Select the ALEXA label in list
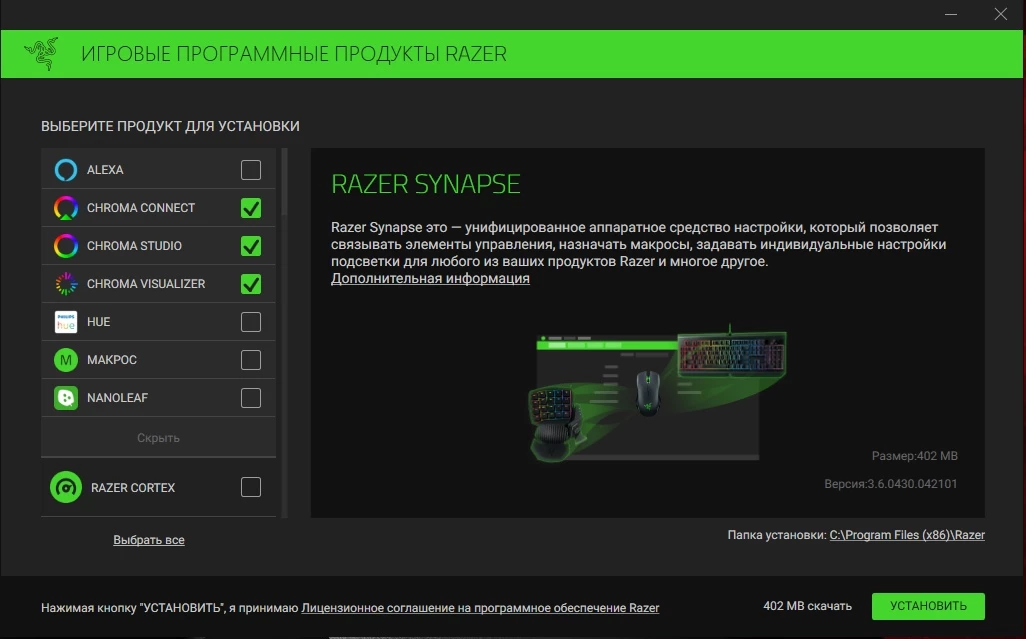 [x=105, y=170]
